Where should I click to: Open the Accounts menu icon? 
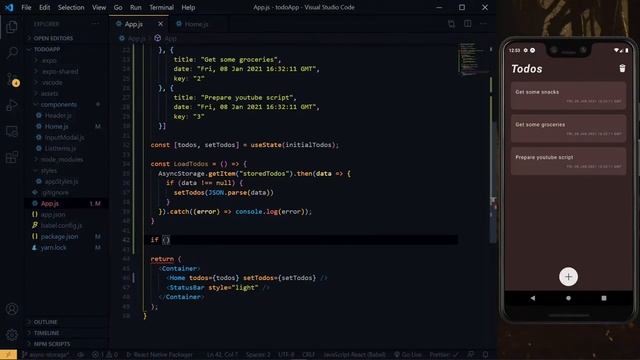[x=12, y=309]
